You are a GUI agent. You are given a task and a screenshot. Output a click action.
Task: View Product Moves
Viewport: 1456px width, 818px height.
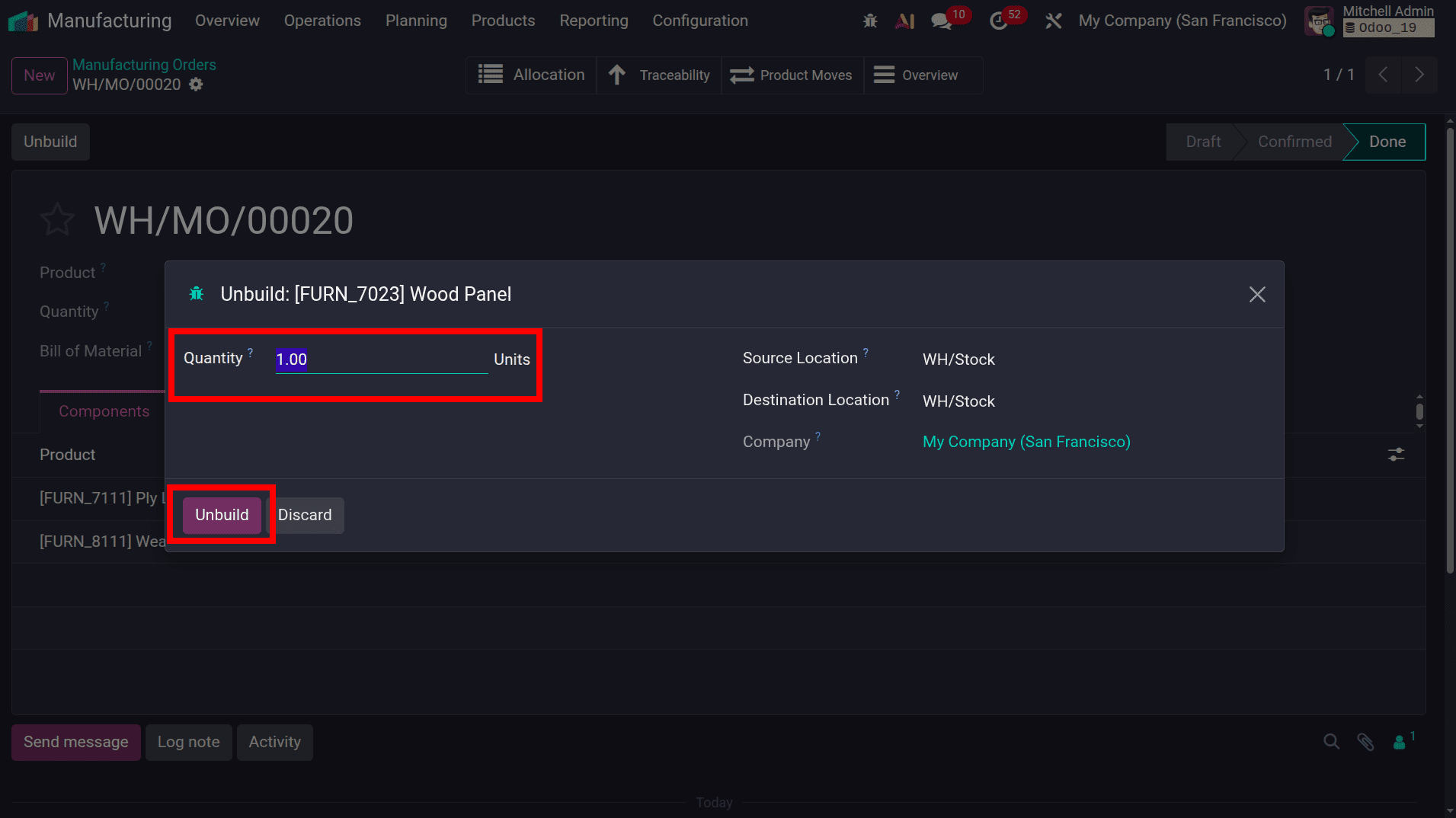pos(792,75)
